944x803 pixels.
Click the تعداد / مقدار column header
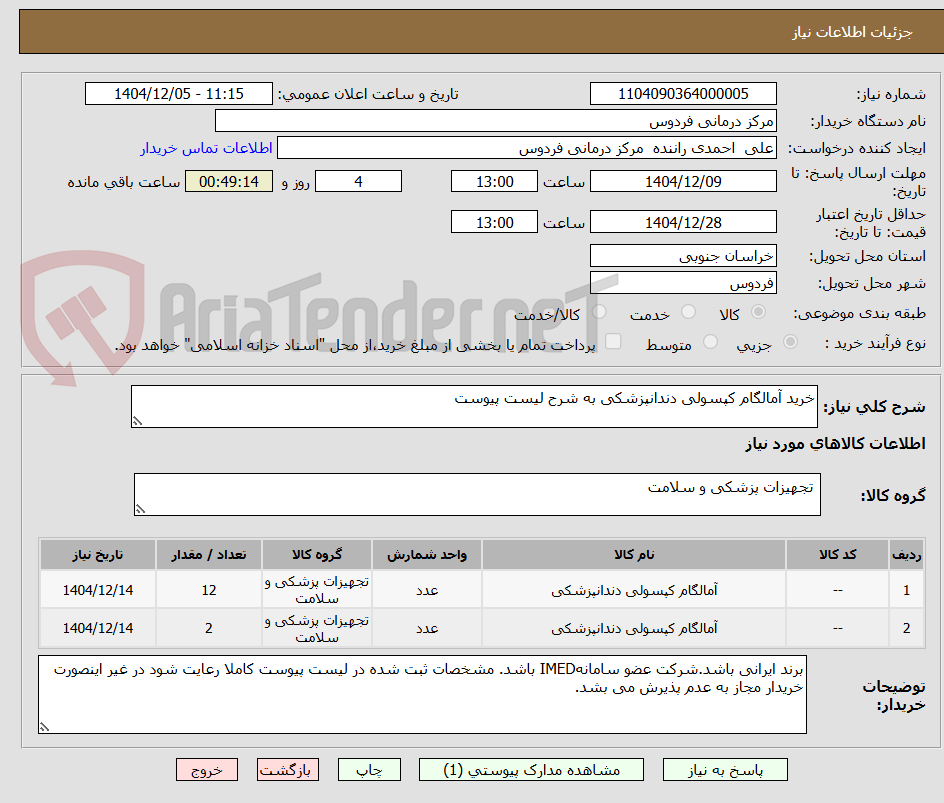pyautogui.click(x=209, y=554)
